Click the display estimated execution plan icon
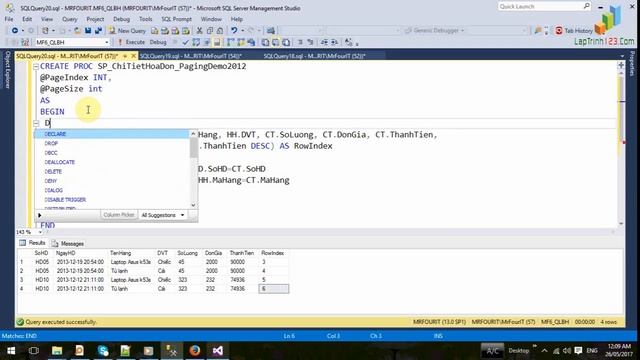Screen dimensions: 640x360 pyautogui.click(x=196, y=42)
